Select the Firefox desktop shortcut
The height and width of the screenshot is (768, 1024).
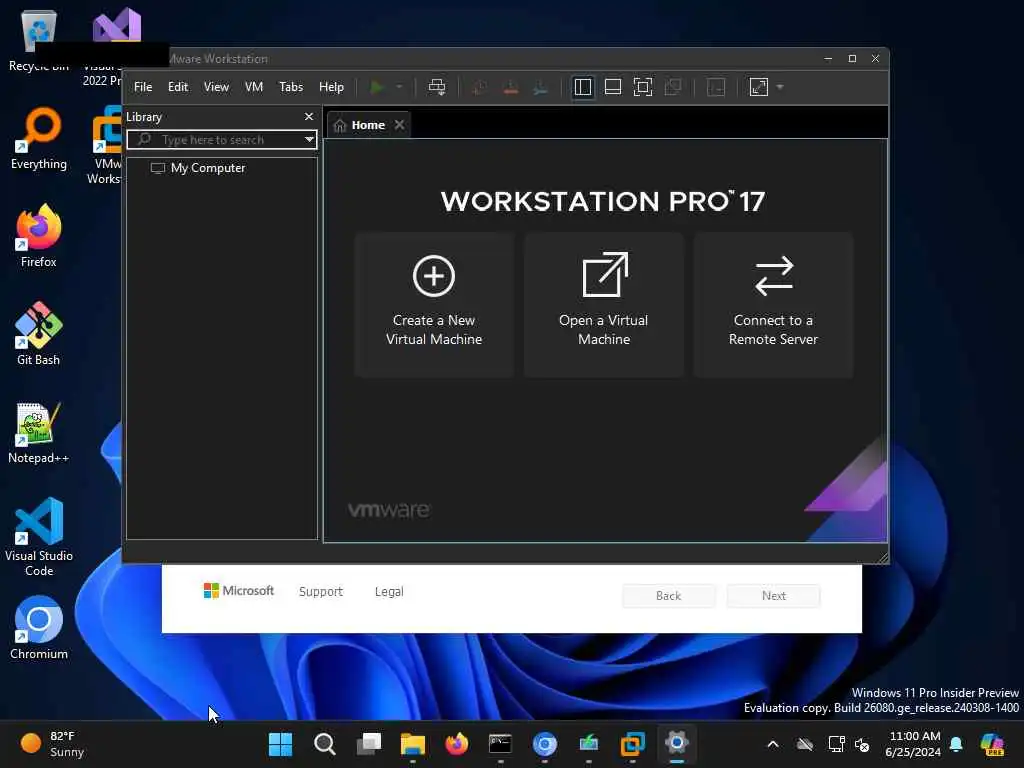click(x=39, y=236)
